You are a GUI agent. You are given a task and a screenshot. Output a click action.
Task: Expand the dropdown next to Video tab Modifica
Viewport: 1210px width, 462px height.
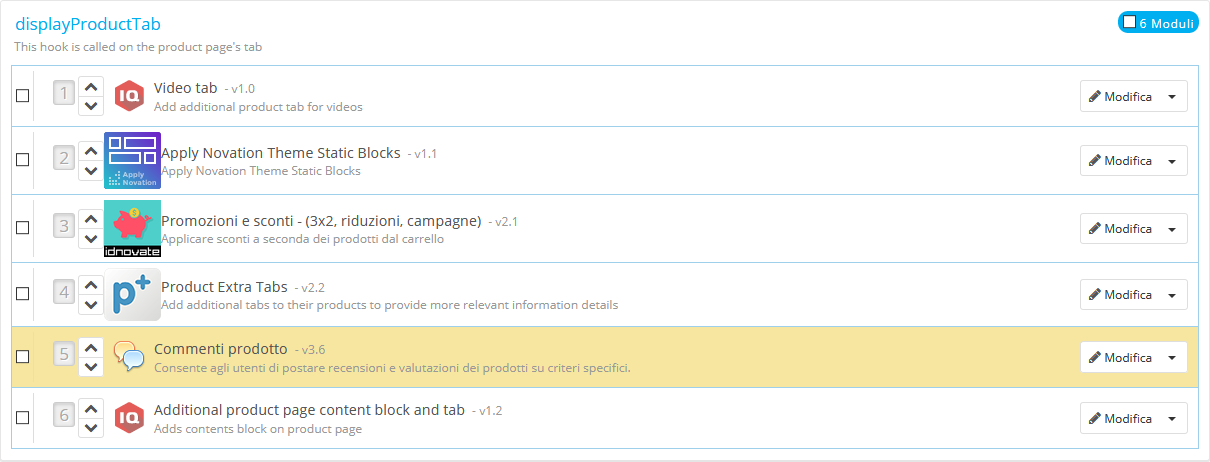click(x=1172, y=97)
